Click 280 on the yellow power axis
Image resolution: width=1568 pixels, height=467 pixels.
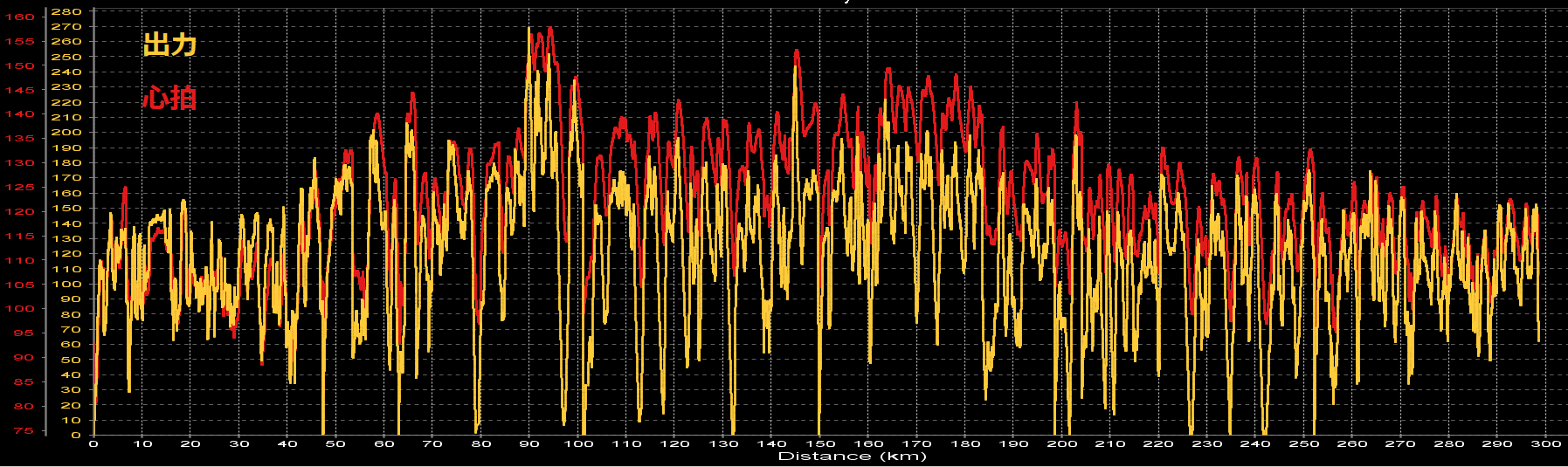66,11
